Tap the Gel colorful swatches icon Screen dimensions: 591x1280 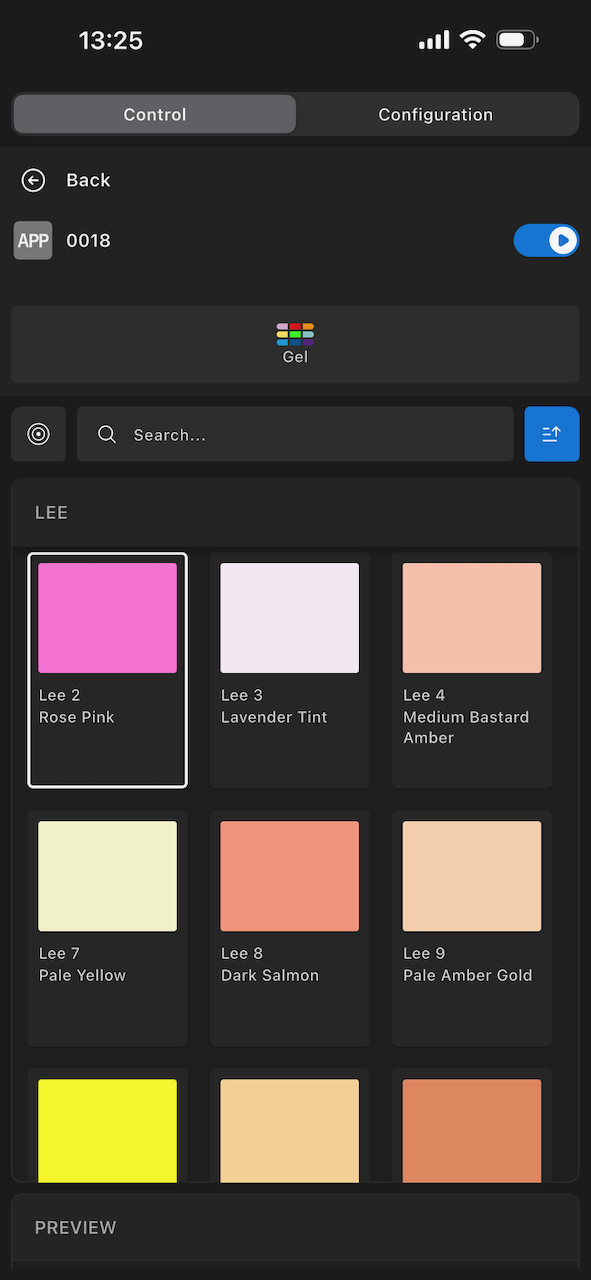[295, 334]
